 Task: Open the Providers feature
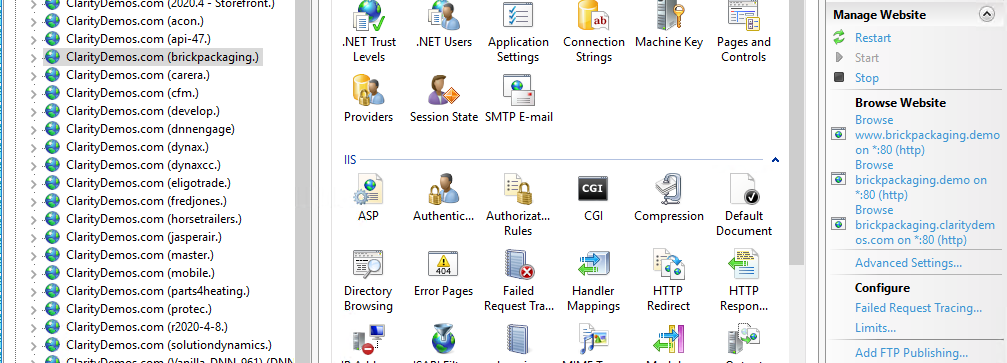369,99
